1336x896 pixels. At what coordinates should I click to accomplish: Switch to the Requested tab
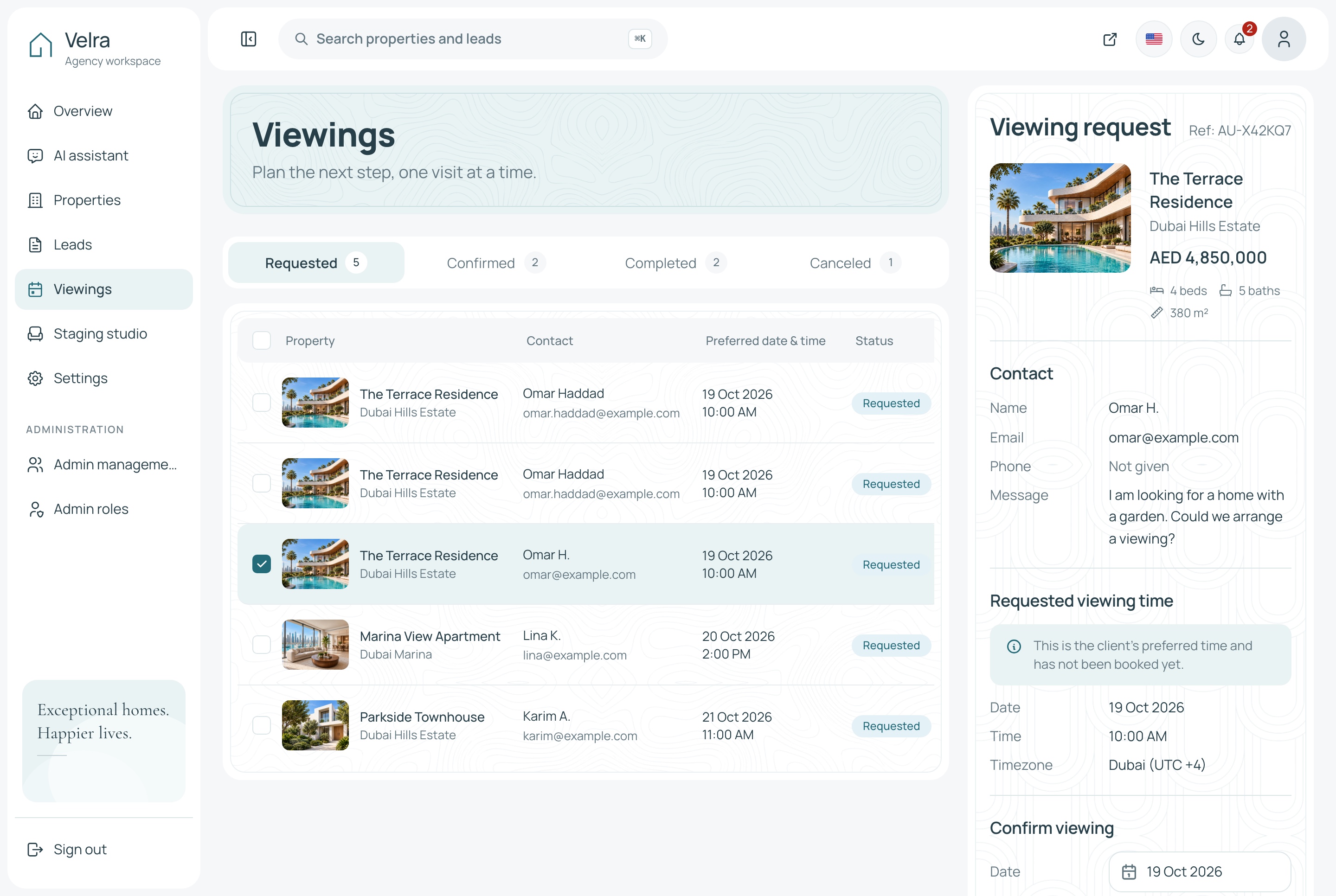click(316, 263)
